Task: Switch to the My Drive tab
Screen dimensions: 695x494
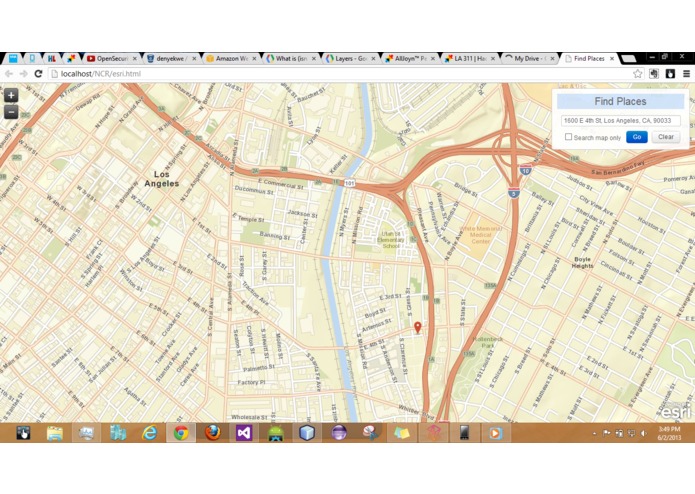Action: [530, 58]
